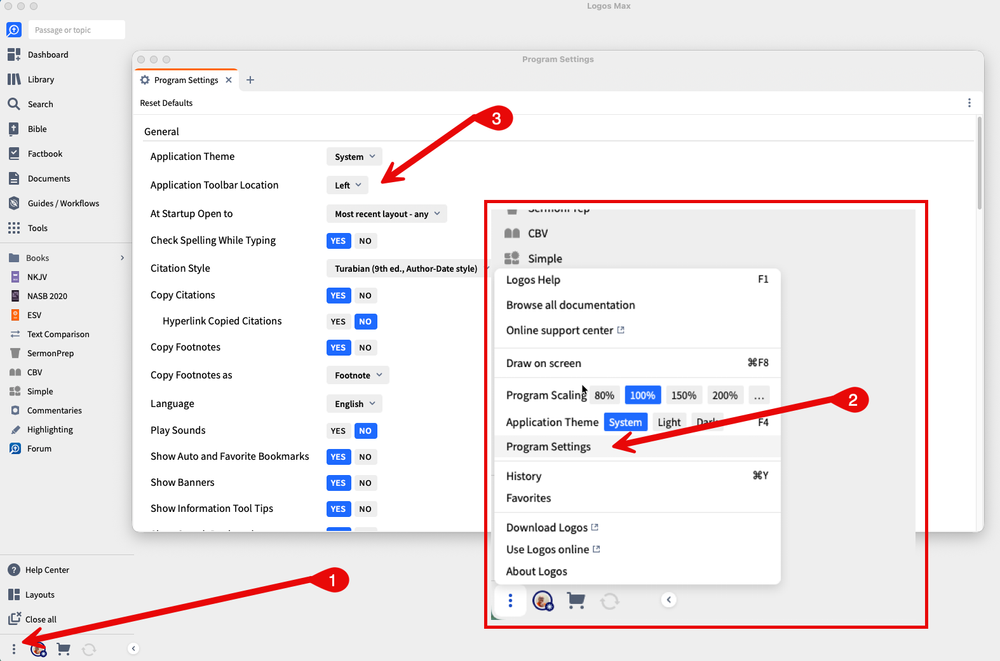Open the NKJV shortcut
The height and width of the screenshot is (661, 1000).
29,277
